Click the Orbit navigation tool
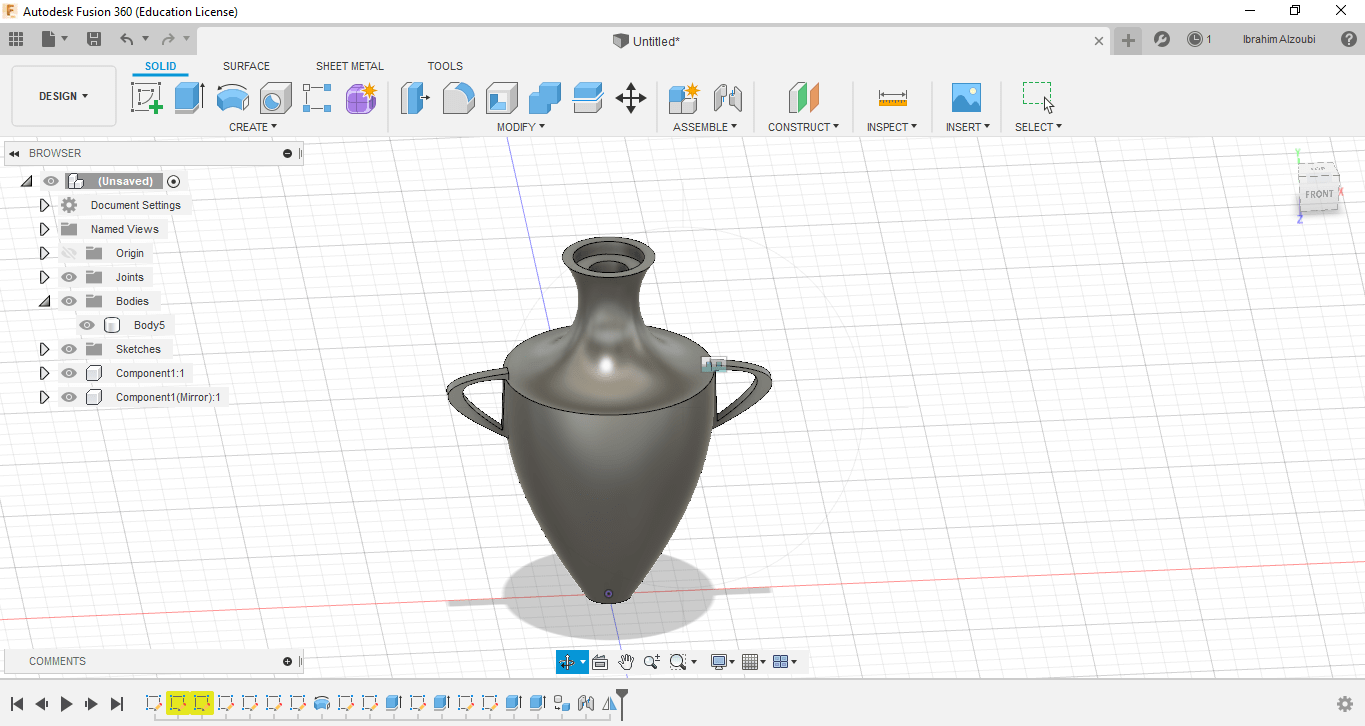 coord(567,662)
